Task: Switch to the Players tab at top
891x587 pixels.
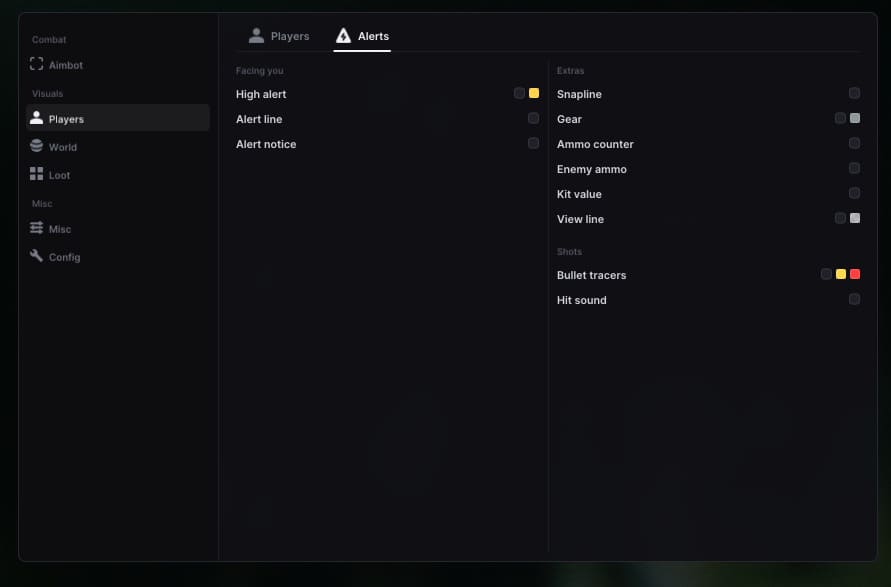Action: [279, 36]
